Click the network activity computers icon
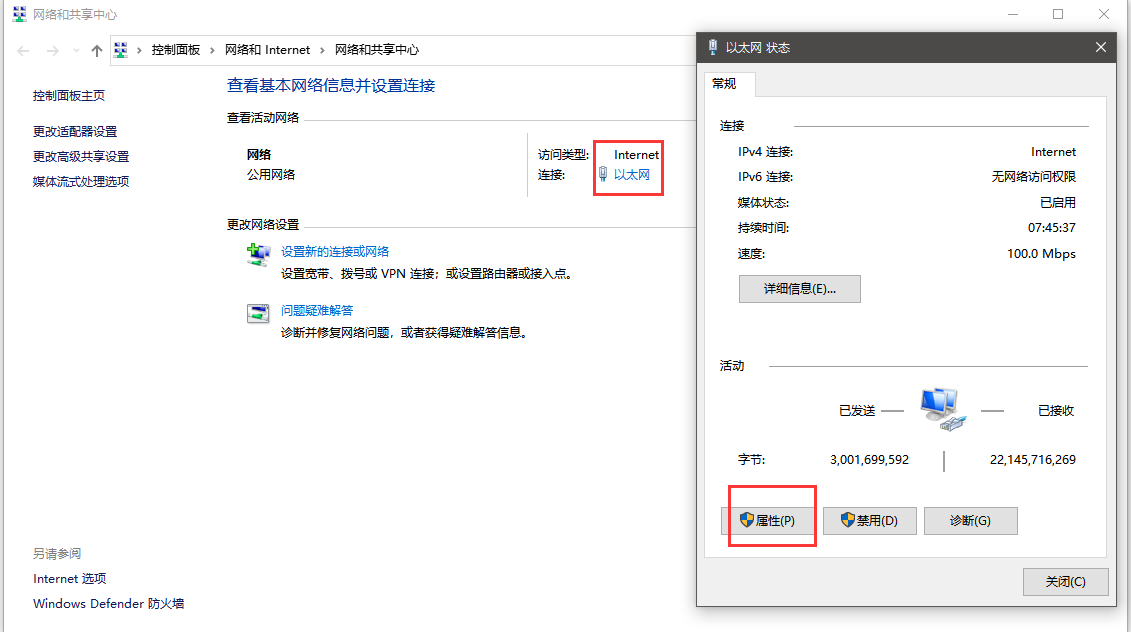The image size is (1131, 632). pyautogui.click(x=943, y=409)
